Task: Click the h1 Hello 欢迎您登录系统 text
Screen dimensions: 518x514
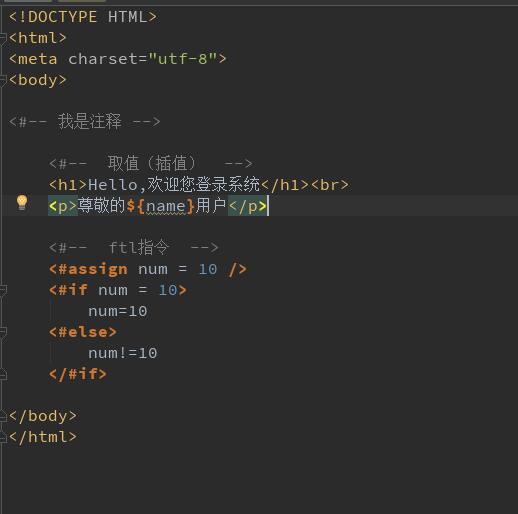Action: coord(174,185)
